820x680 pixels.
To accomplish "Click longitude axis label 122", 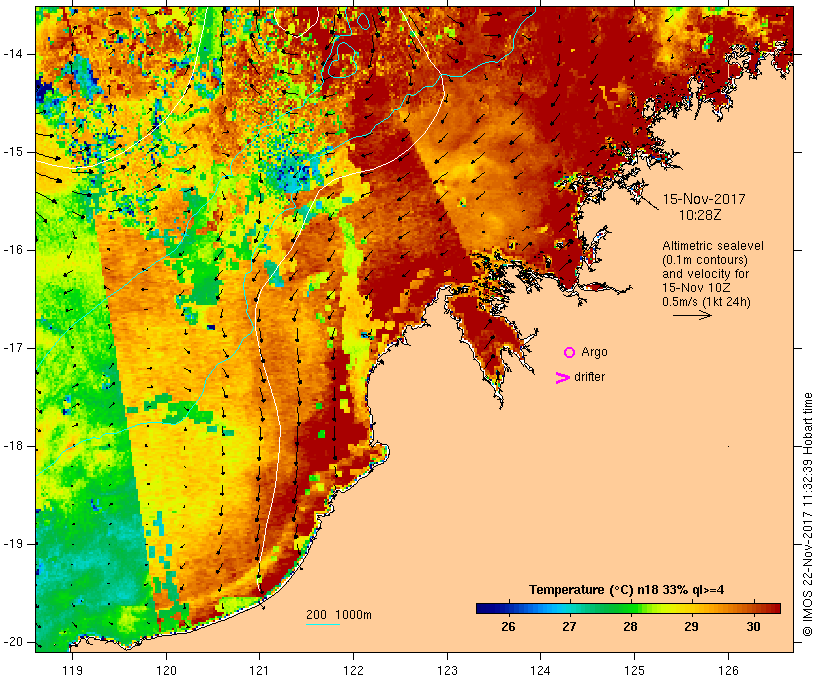I will (x=353, y=670).
